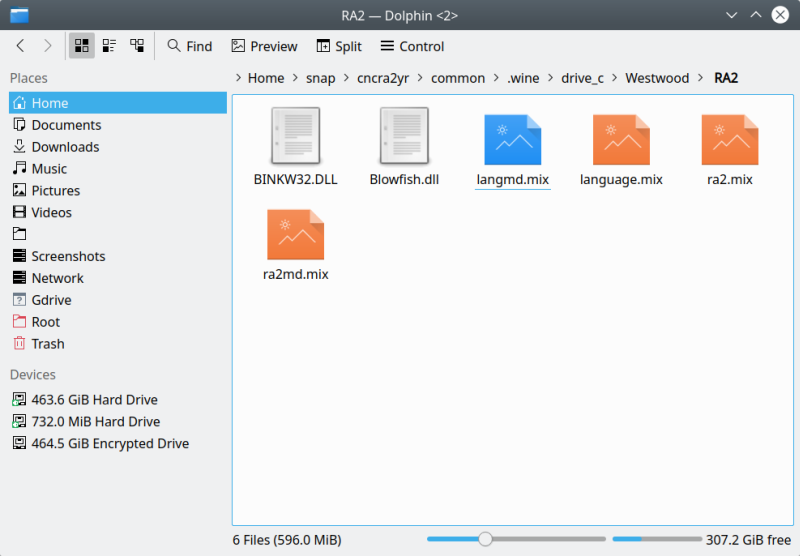800x556 pixels.
Task: Select the ra2md.mix file icon
Action: (x=295, y=235)
